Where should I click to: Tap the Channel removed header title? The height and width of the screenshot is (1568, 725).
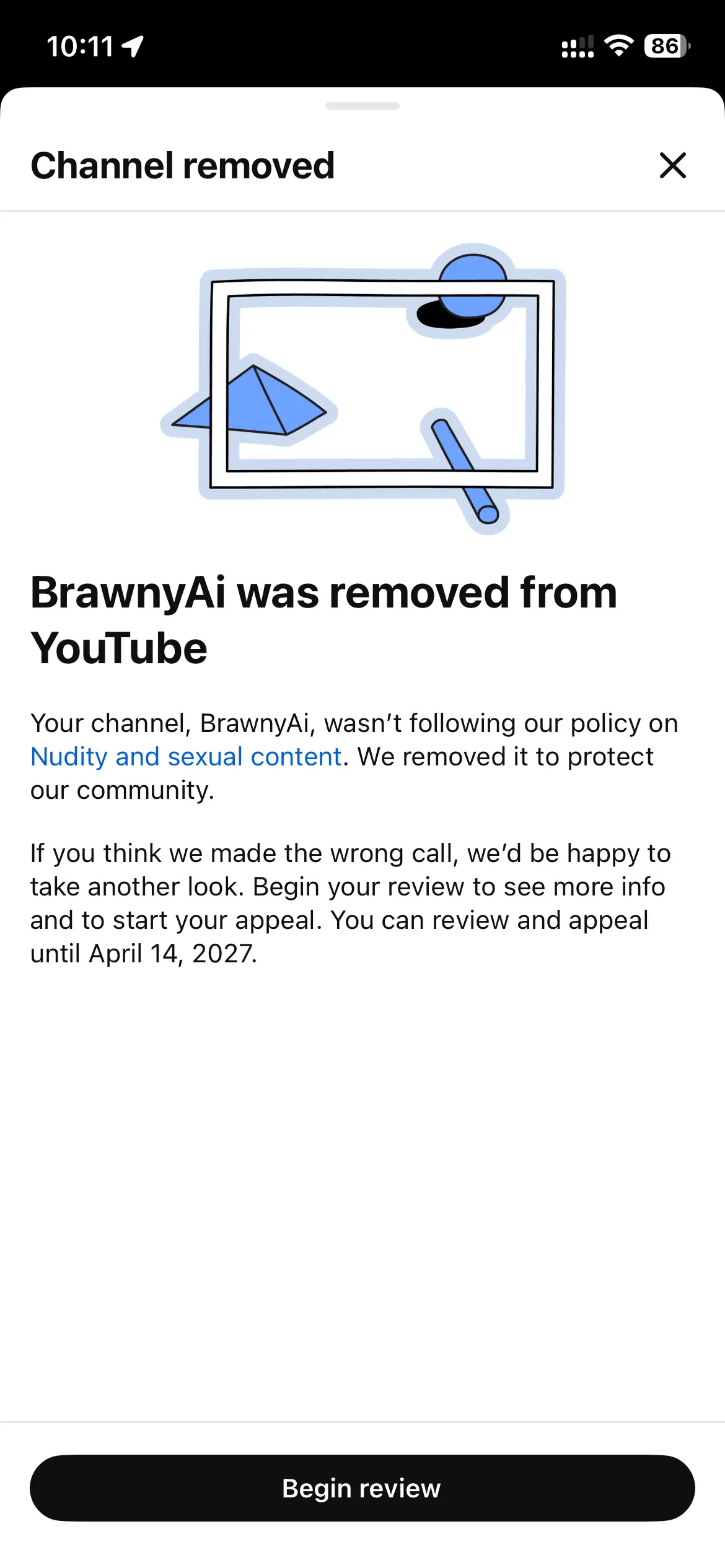pyautogui.click(x=183, y=165)
